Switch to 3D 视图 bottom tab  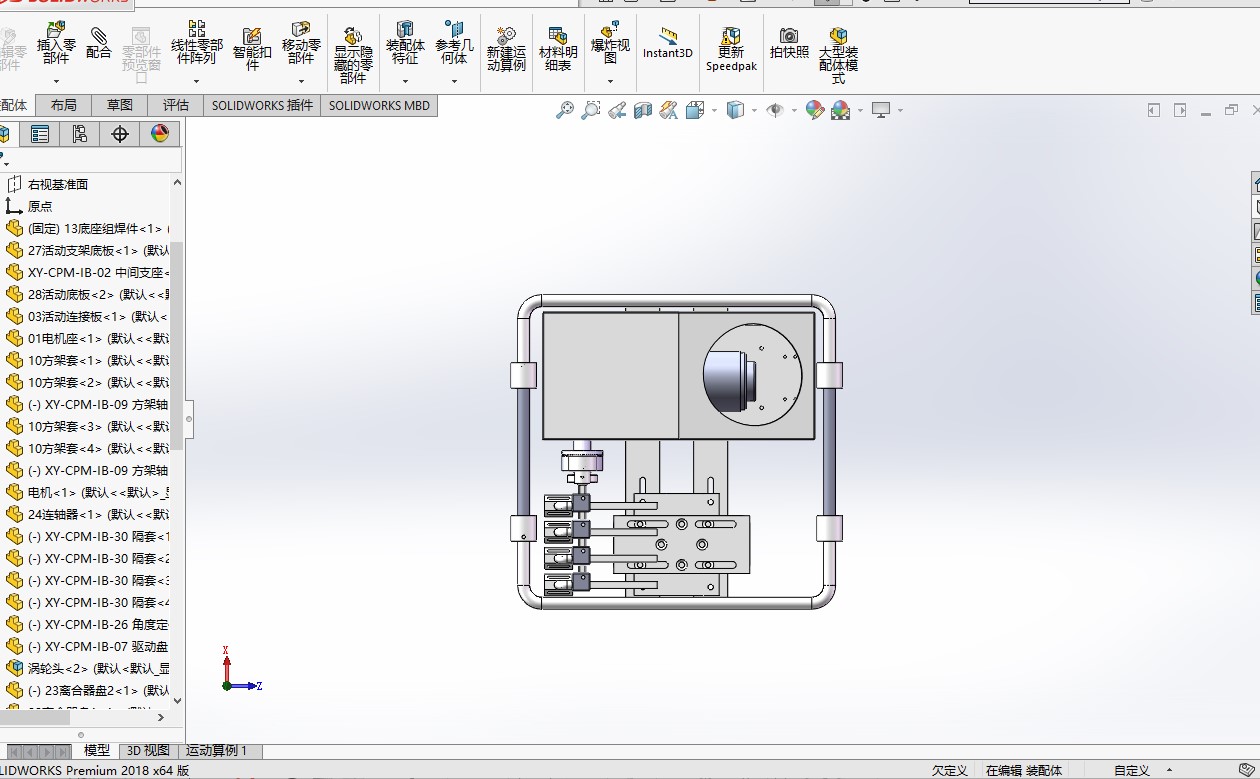coord(148,750)
